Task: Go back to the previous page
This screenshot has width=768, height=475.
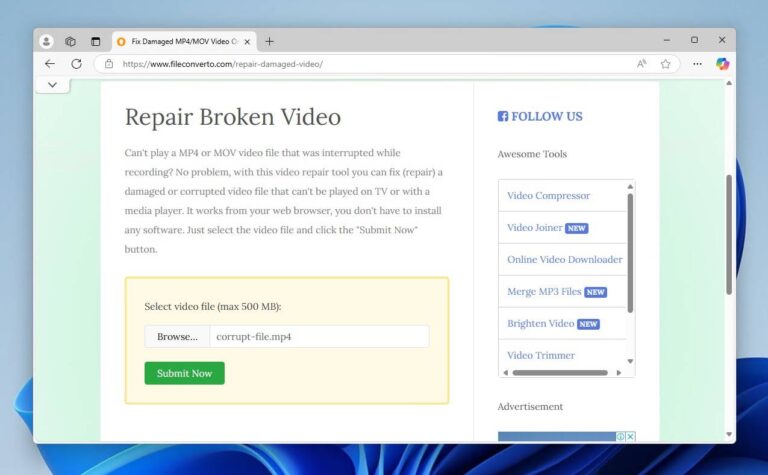Action: click(x=50, y=64)
